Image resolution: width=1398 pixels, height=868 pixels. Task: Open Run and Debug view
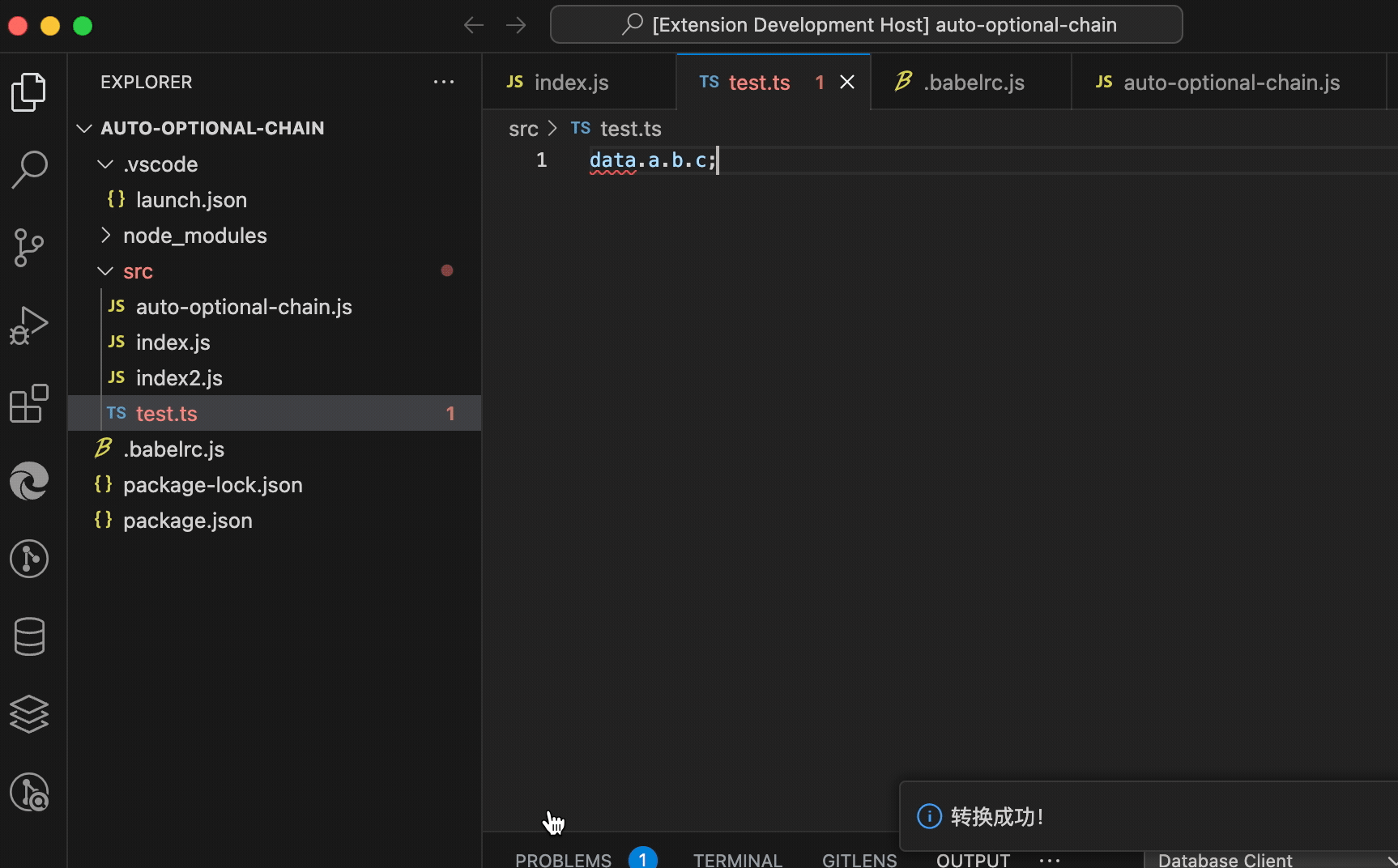(x=29, y=325)
